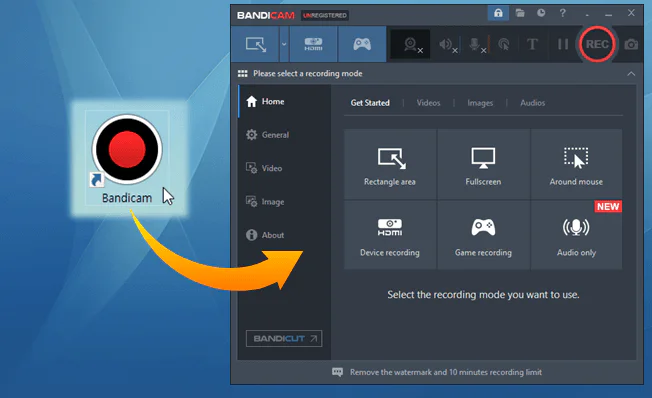Open the Bandicut link button
Screen dimensions: 652x398
click(x=284, y=339)
